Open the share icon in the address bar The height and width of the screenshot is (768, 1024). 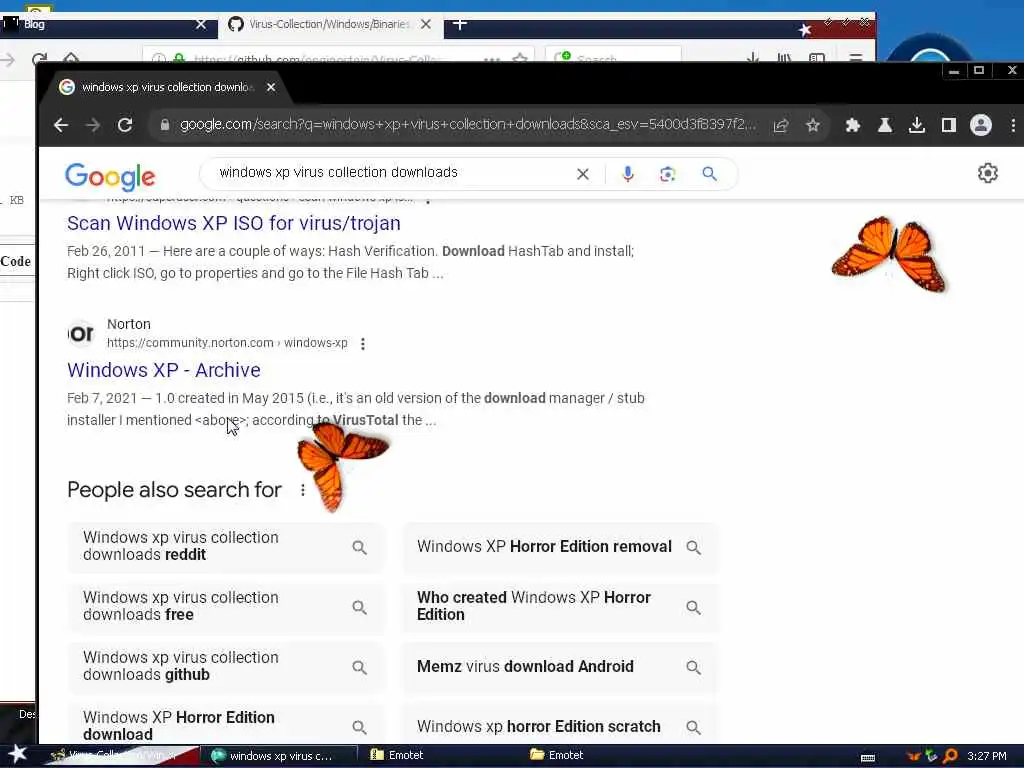click(x=781, y=125)
